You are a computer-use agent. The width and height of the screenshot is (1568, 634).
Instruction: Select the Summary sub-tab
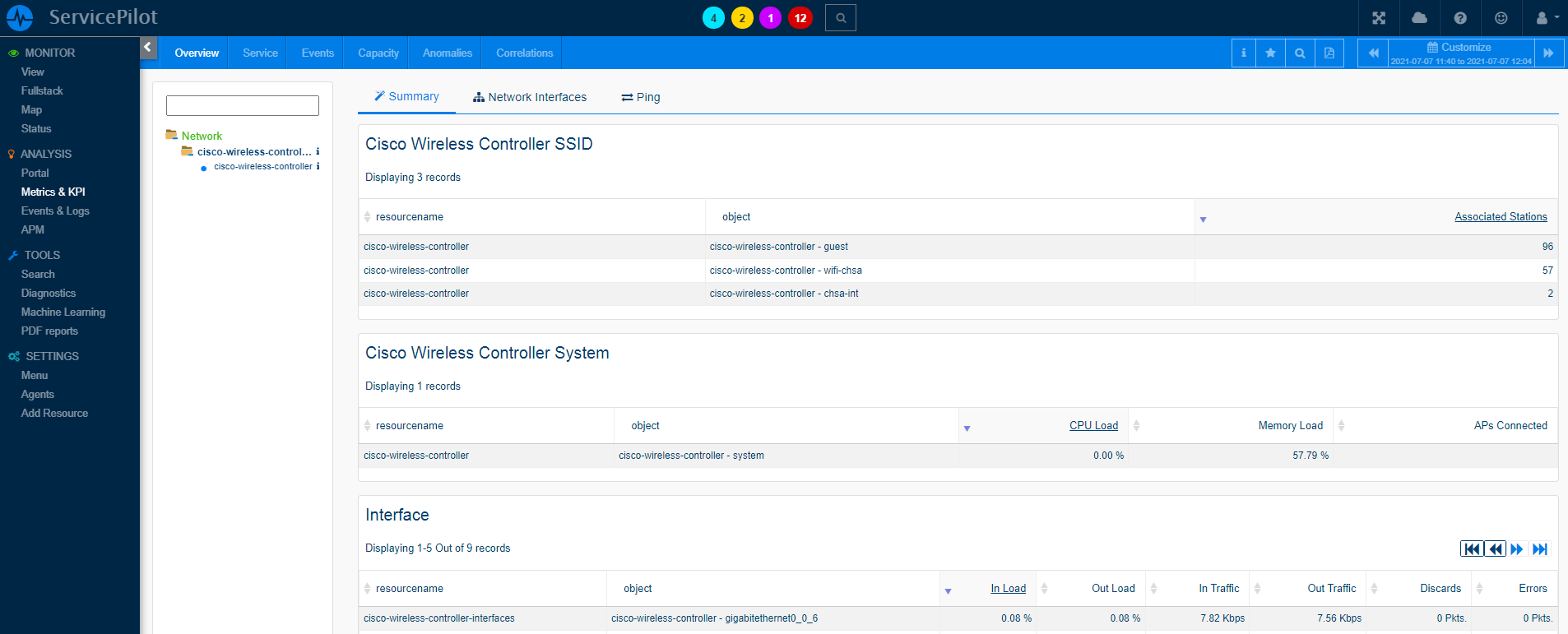click(406, 96)
